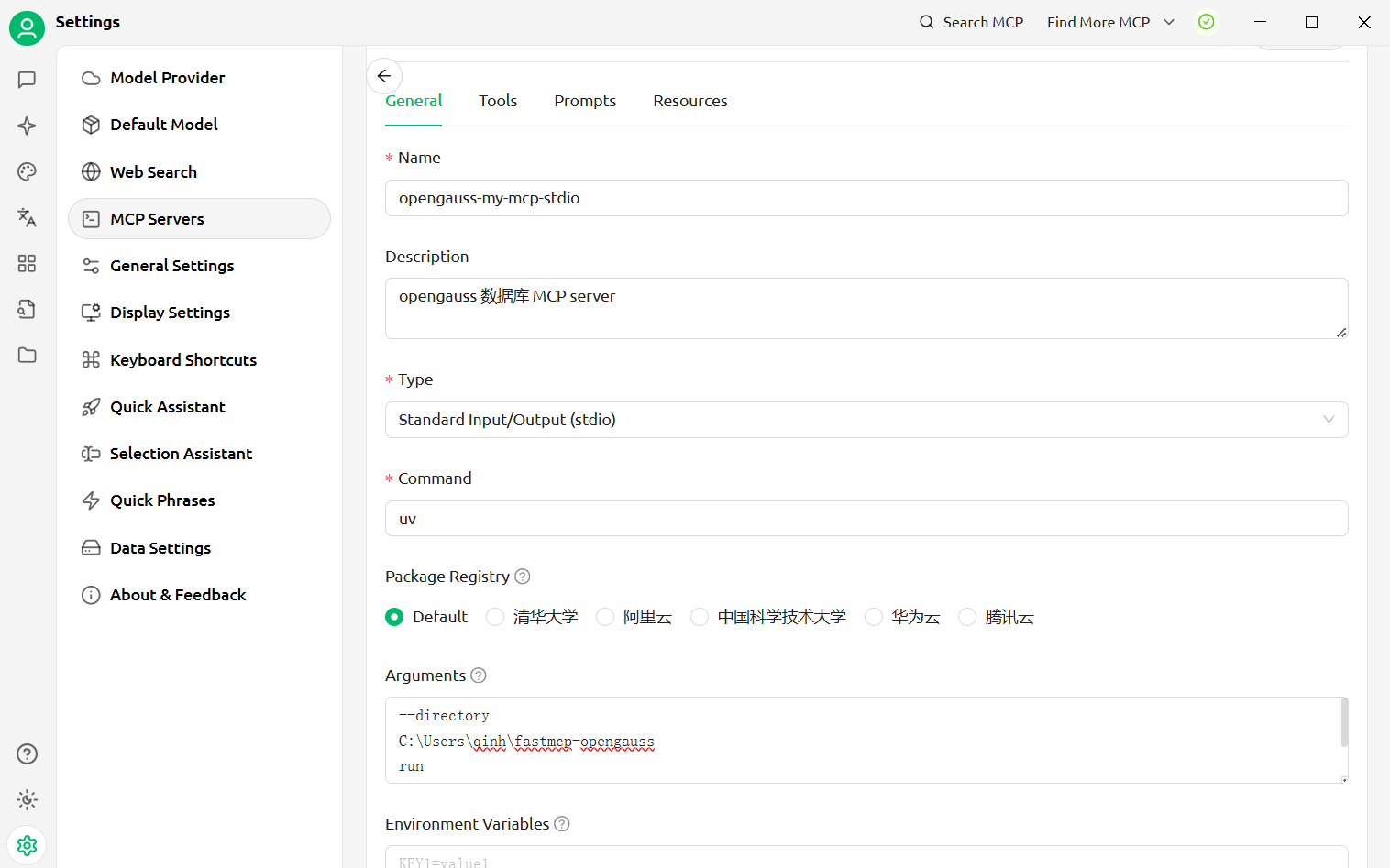Open the knowledge base icon in sidebar
The width and height of the screenshot is (1390, 868).
27,309
